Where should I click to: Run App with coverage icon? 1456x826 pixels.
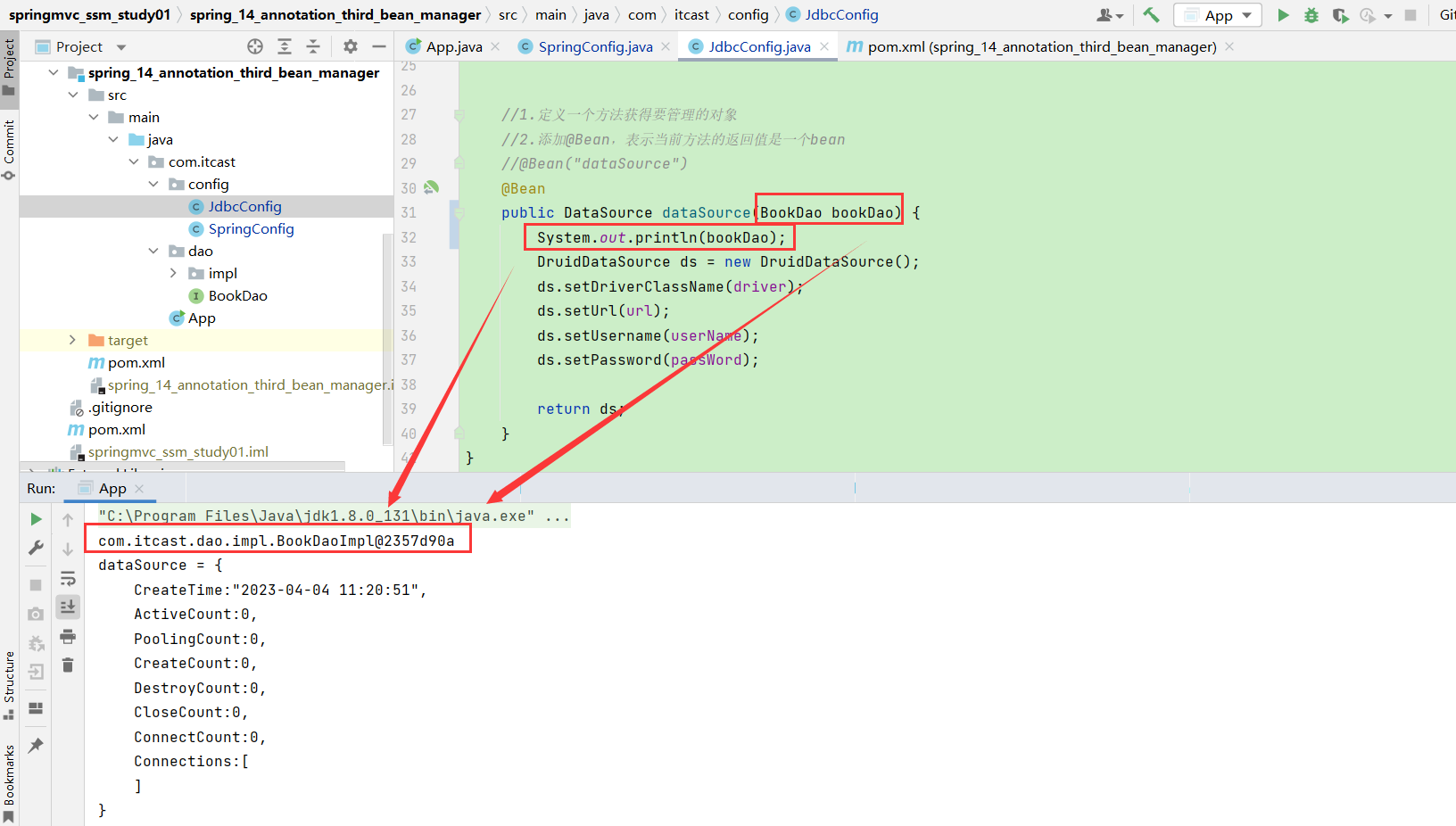click(x=1340, y=15)
